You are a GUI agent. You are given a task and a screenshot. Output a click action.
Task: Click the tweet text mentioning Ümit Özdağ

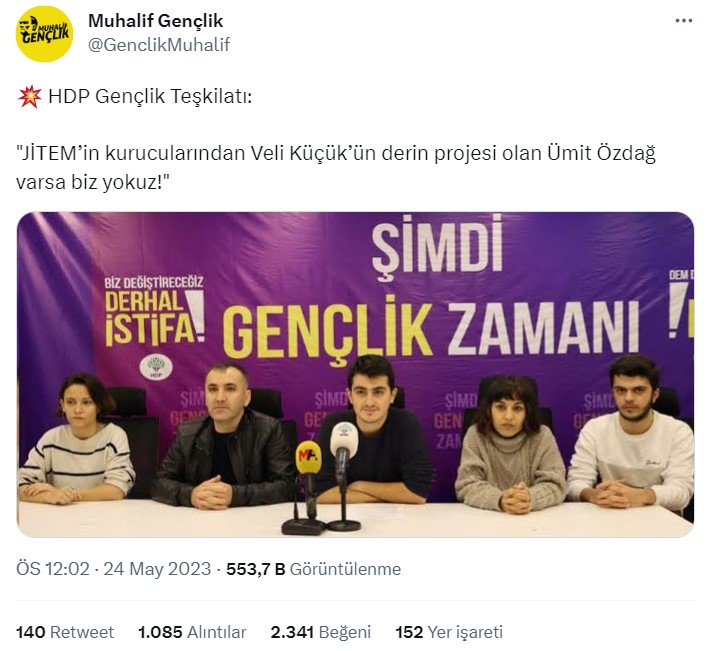336,168
